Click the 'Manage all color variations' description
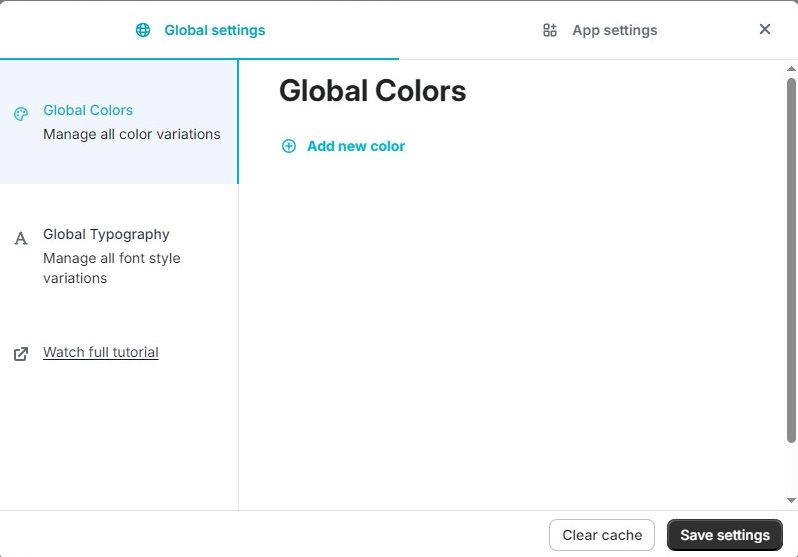Viewport: 798px width, 557px height. coord(132,134)
